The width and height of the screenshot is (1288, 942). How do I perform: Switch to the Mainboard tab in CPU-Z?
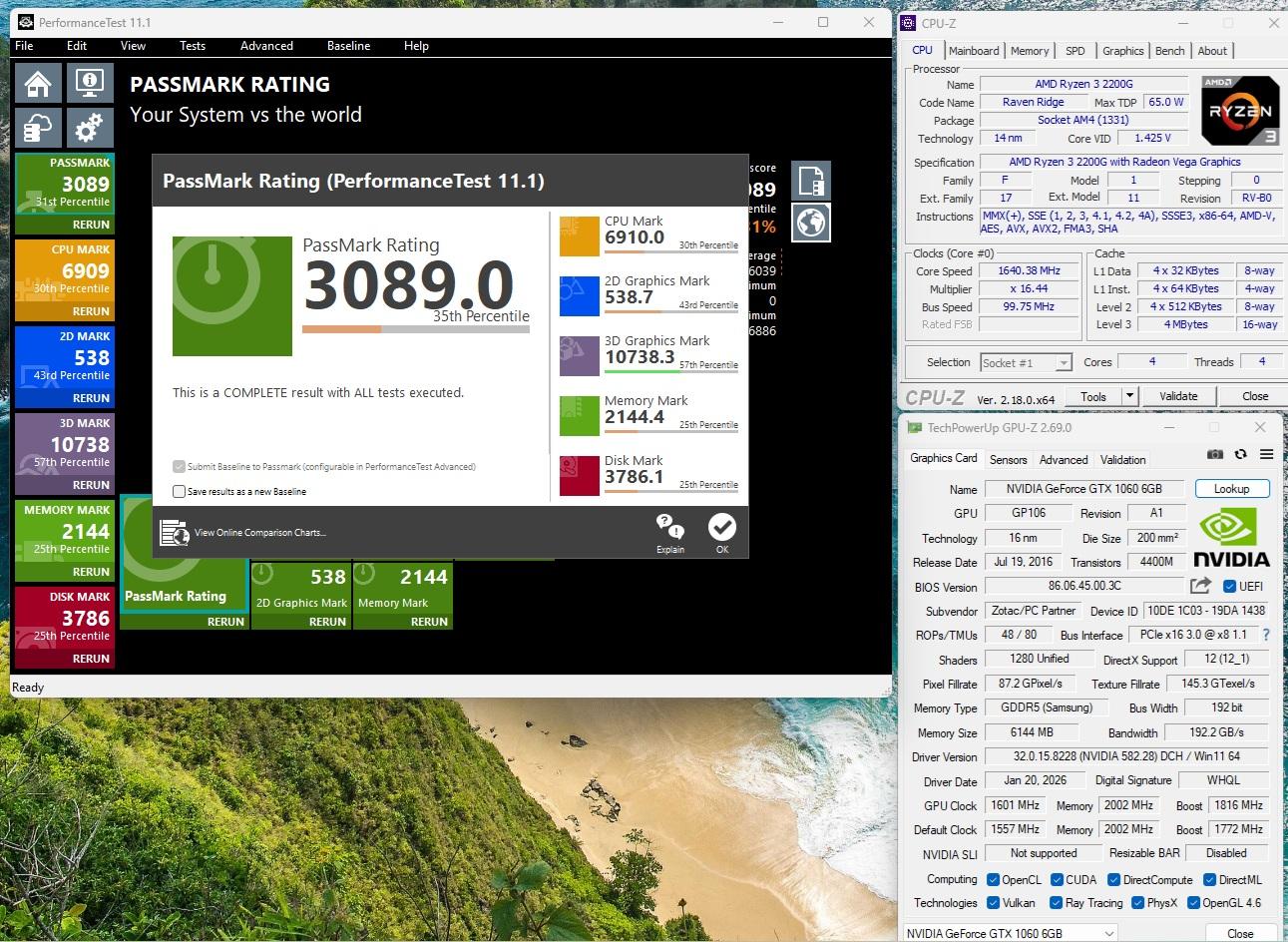974,51
